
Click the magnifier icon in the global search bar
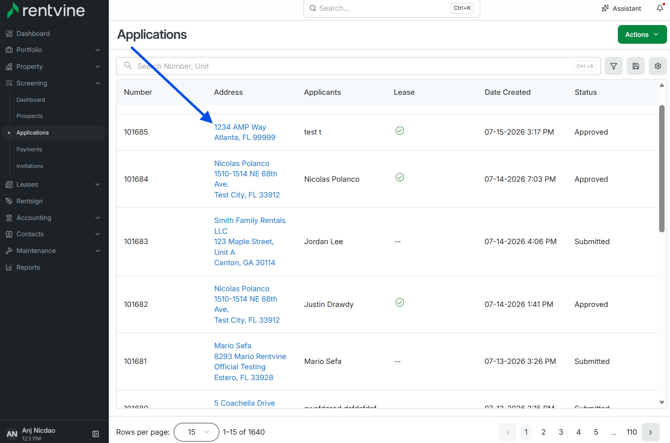(313, 8)
